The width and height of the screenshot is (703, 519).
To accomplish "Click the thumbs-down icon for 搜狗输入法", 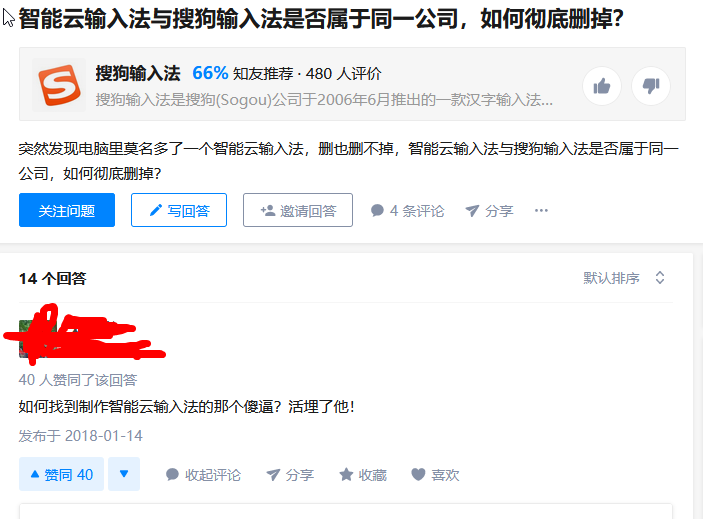I will click(651, 86).
